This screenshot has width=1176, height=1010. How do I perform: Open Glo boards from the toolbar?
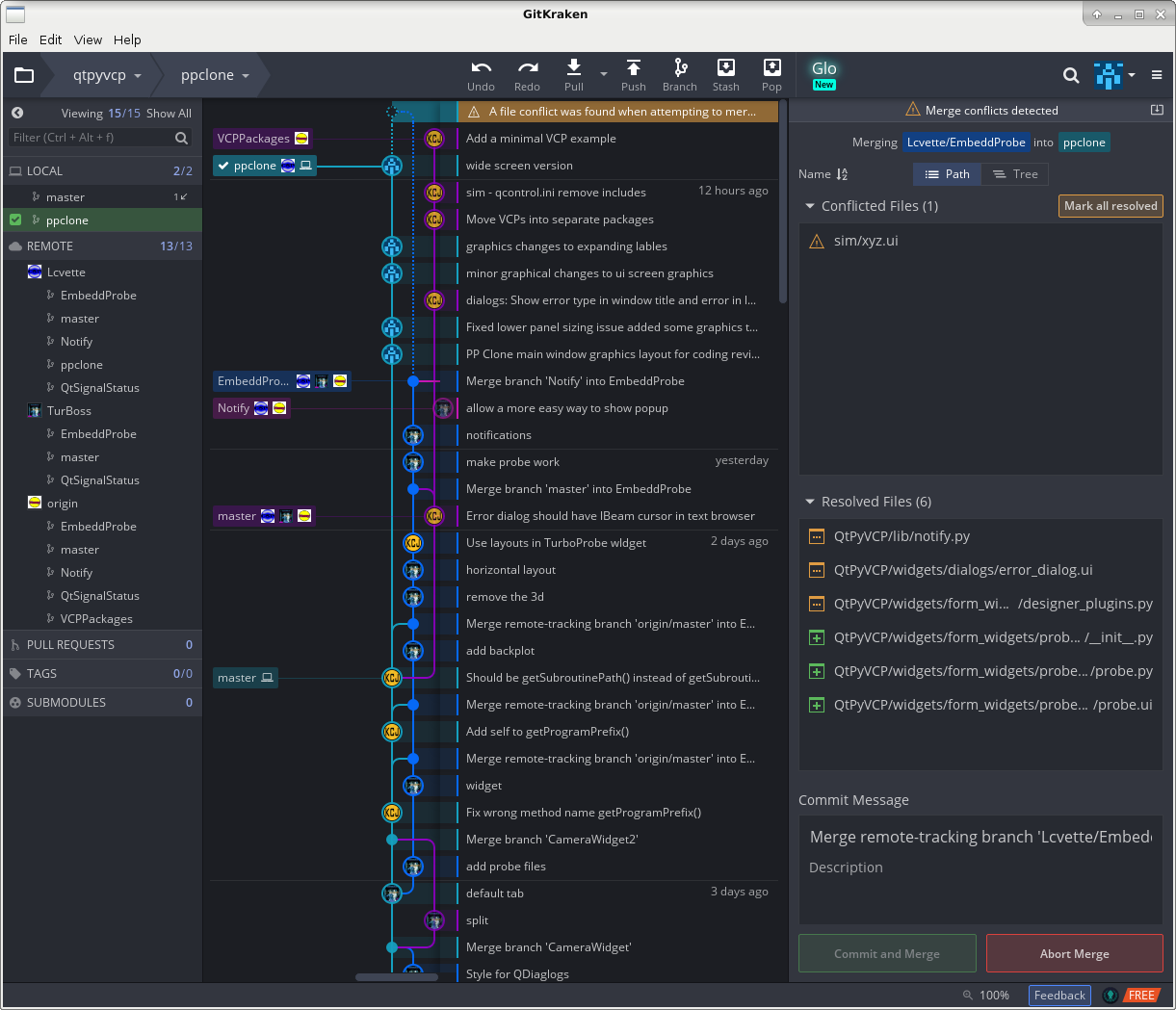click(x=824, y=74)
